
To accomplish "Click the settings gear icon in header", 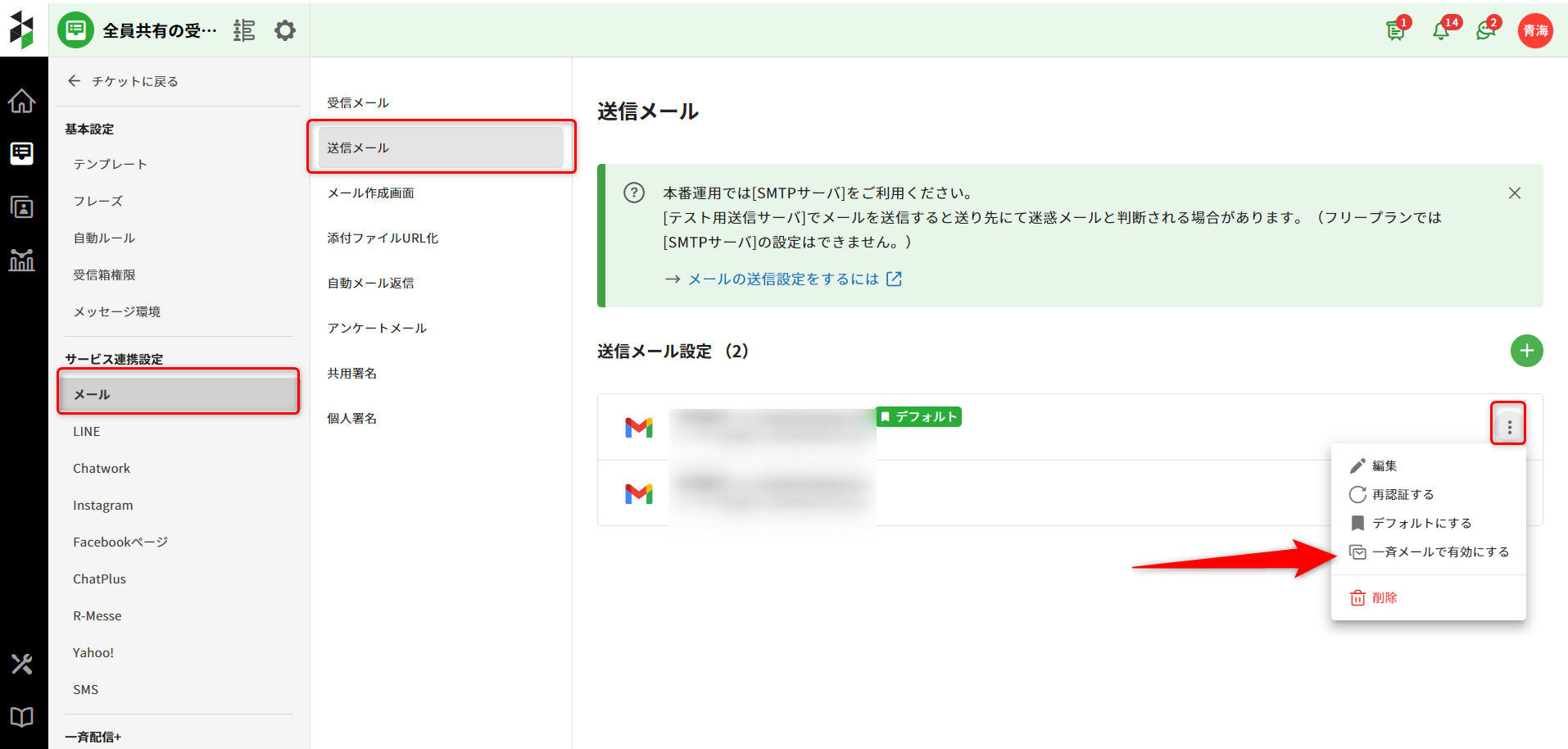I will click(x=284, y=31).
